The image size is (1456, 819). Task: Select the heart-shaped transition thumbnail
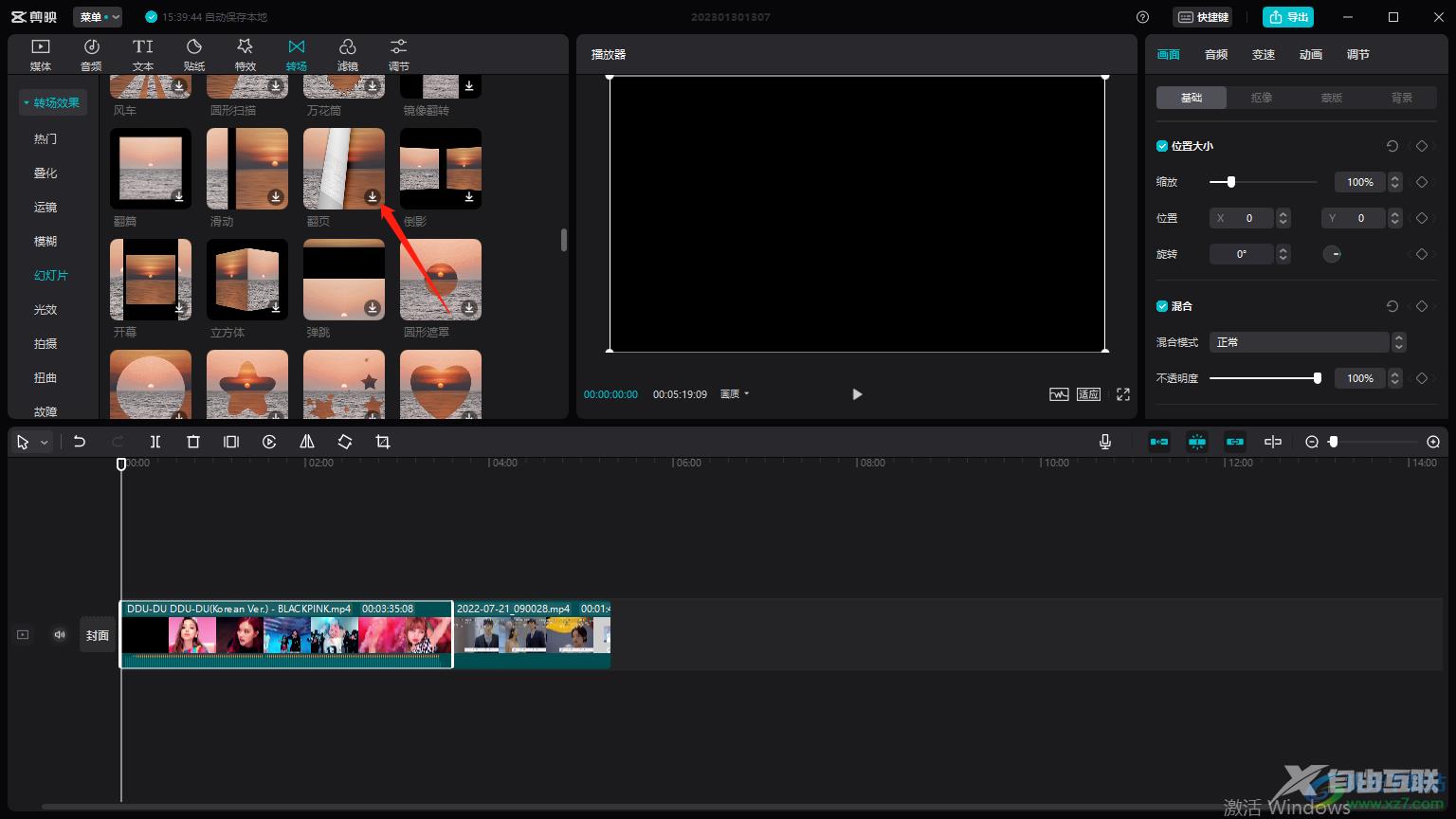click(x=441, y=385)
